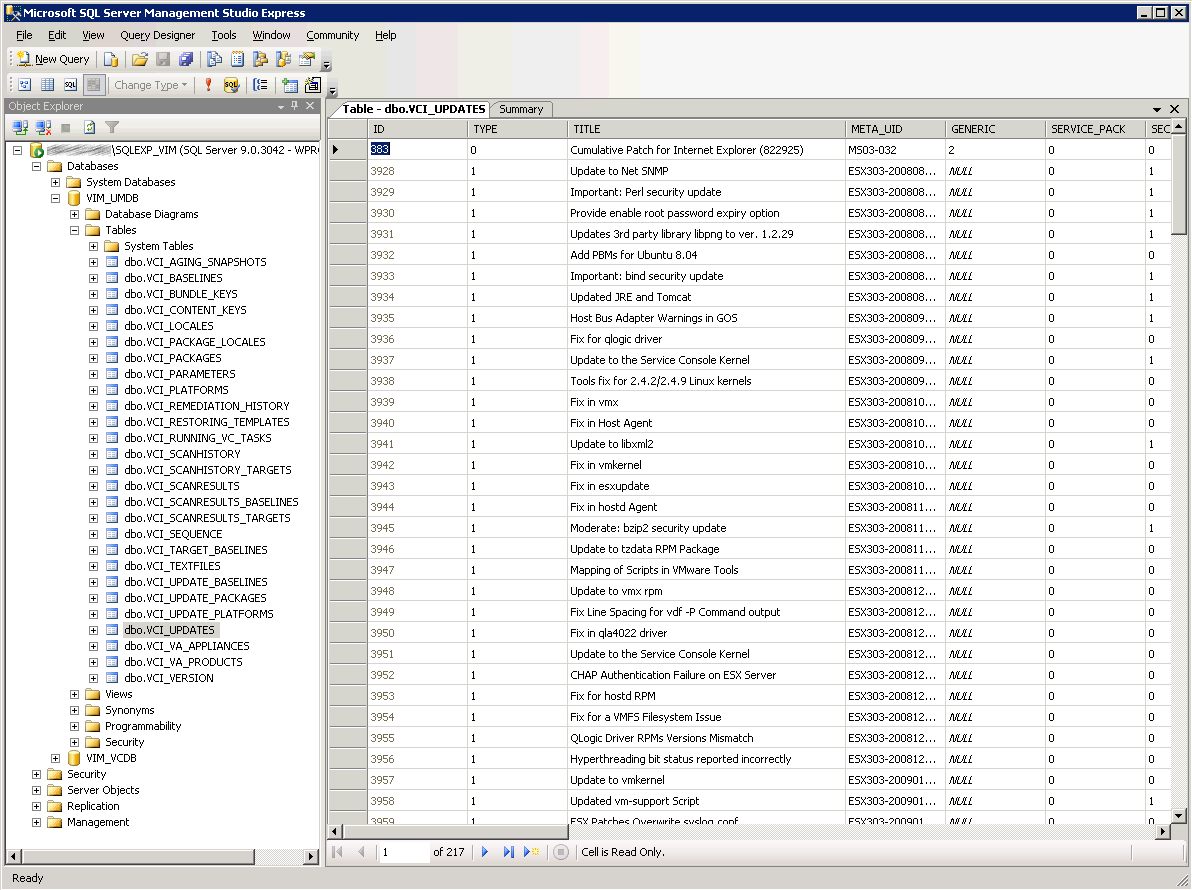Open the Tools menu
Viewport: 1192px width, 890px height.
coord(224,35)
